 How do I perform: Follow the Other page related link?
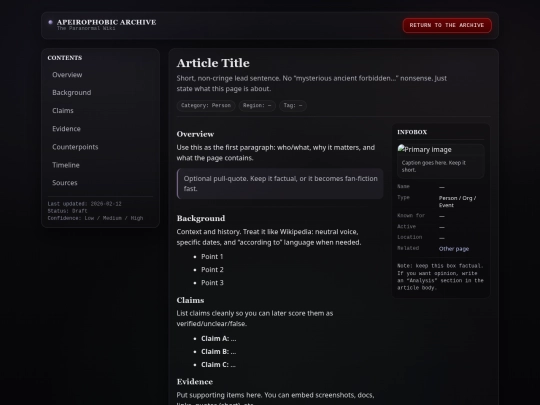coord(454,249)
